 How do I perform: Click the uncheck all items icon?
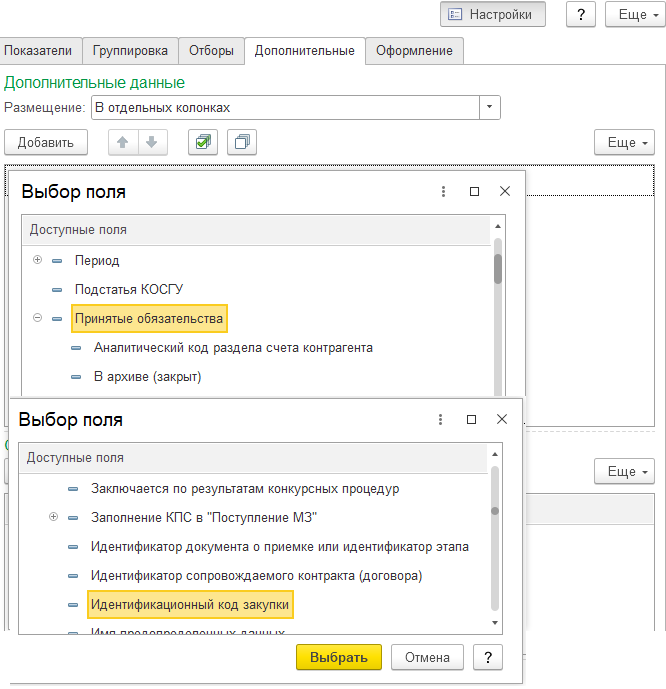click(241, 143)
